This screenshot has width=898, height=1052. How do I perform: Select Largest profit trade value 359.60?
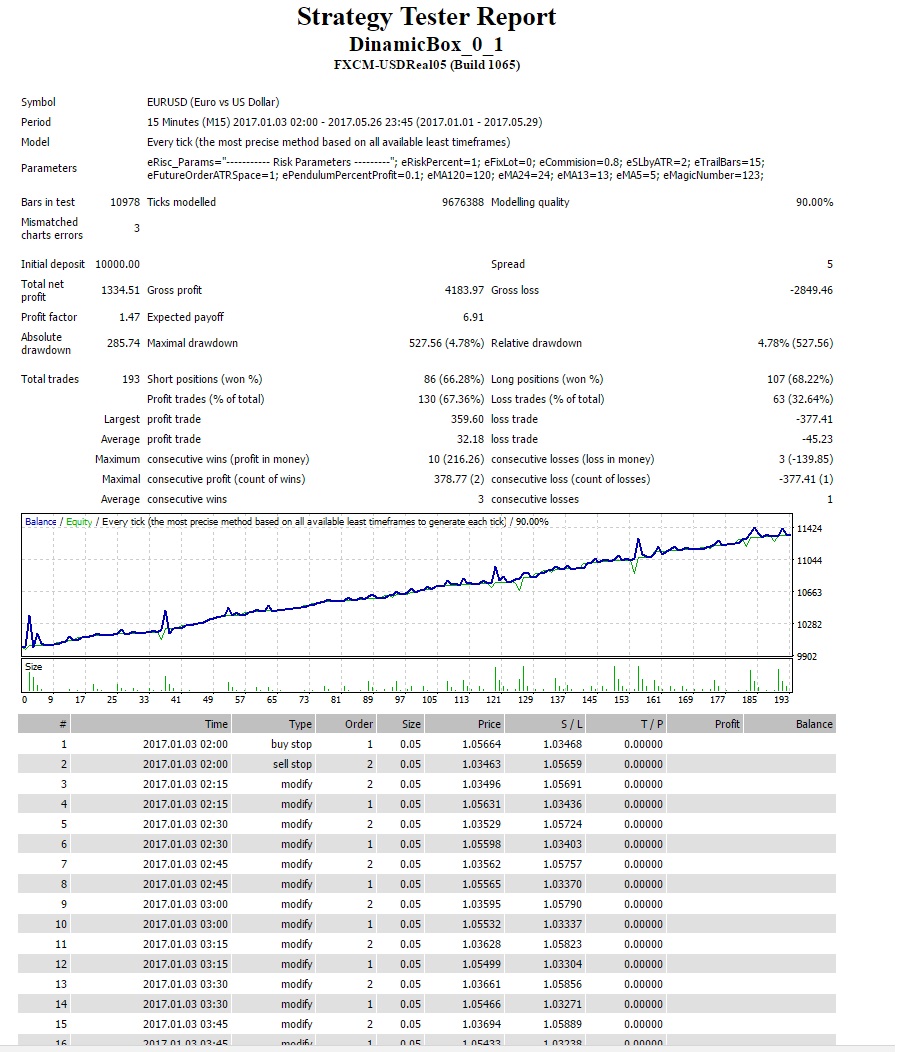pos(467,419)
